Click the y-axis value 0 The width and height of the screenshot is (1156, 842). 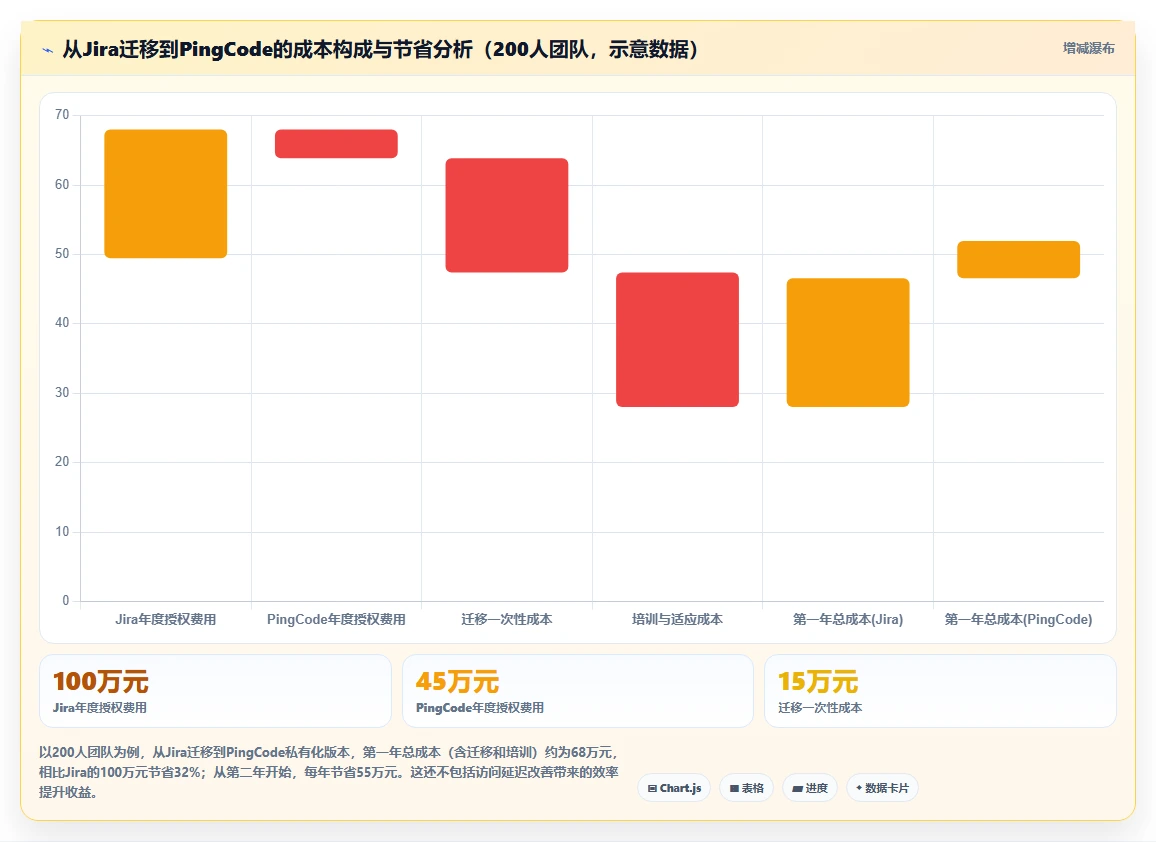click(x=66, y=600)
